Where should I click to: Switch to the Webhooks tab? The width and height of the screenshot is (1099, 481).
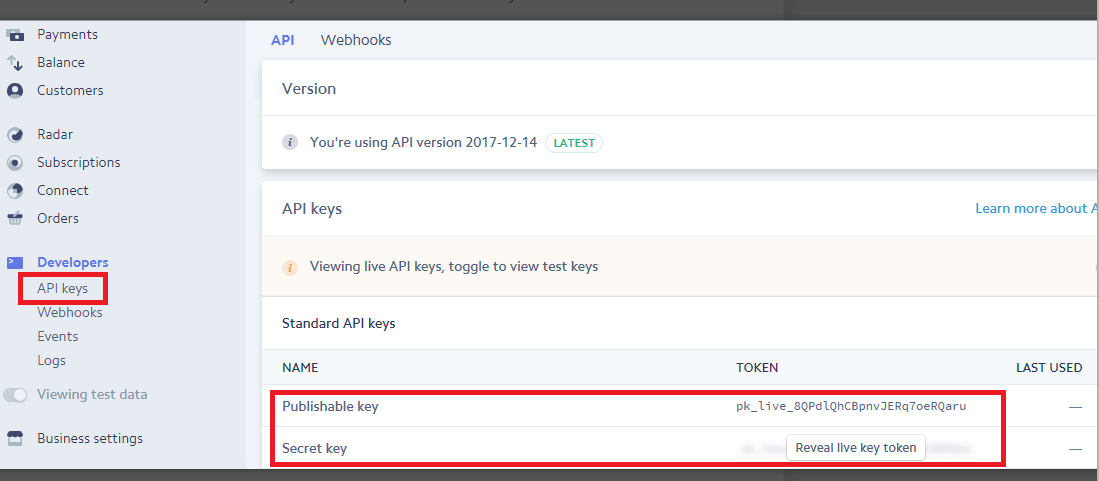click(x=356, y=40)
